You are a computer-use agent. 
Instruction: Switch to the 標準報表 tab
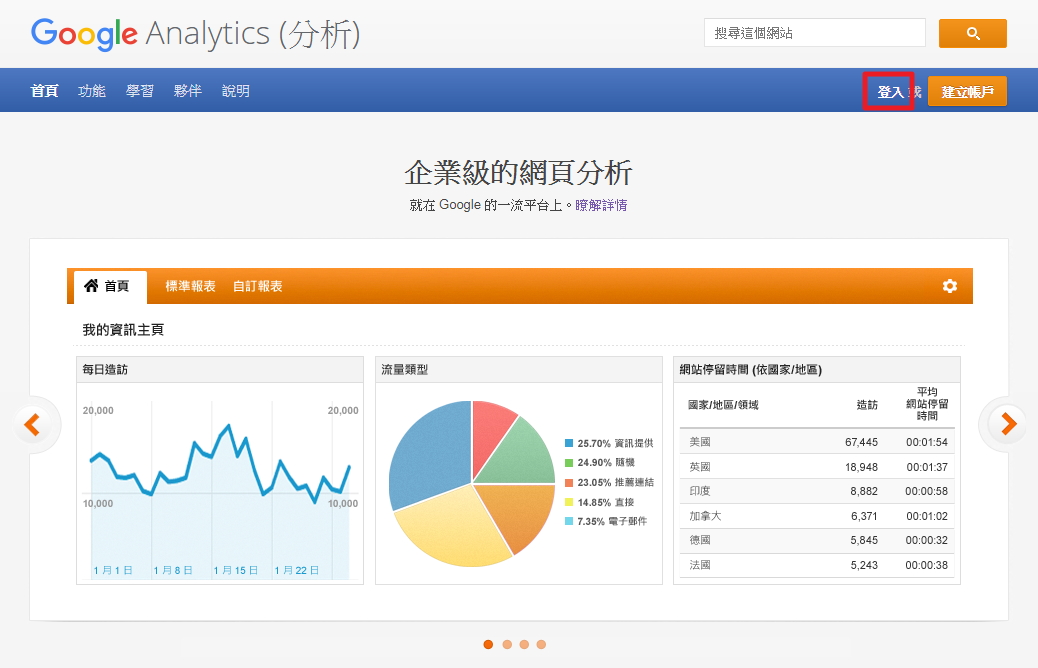[191, 286]
